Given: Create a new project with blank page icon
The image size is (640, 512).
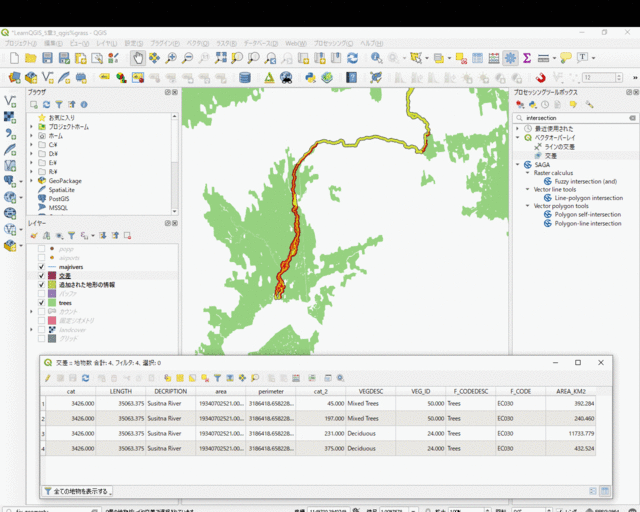Looking at the screenshot, I should click(14, 58).
